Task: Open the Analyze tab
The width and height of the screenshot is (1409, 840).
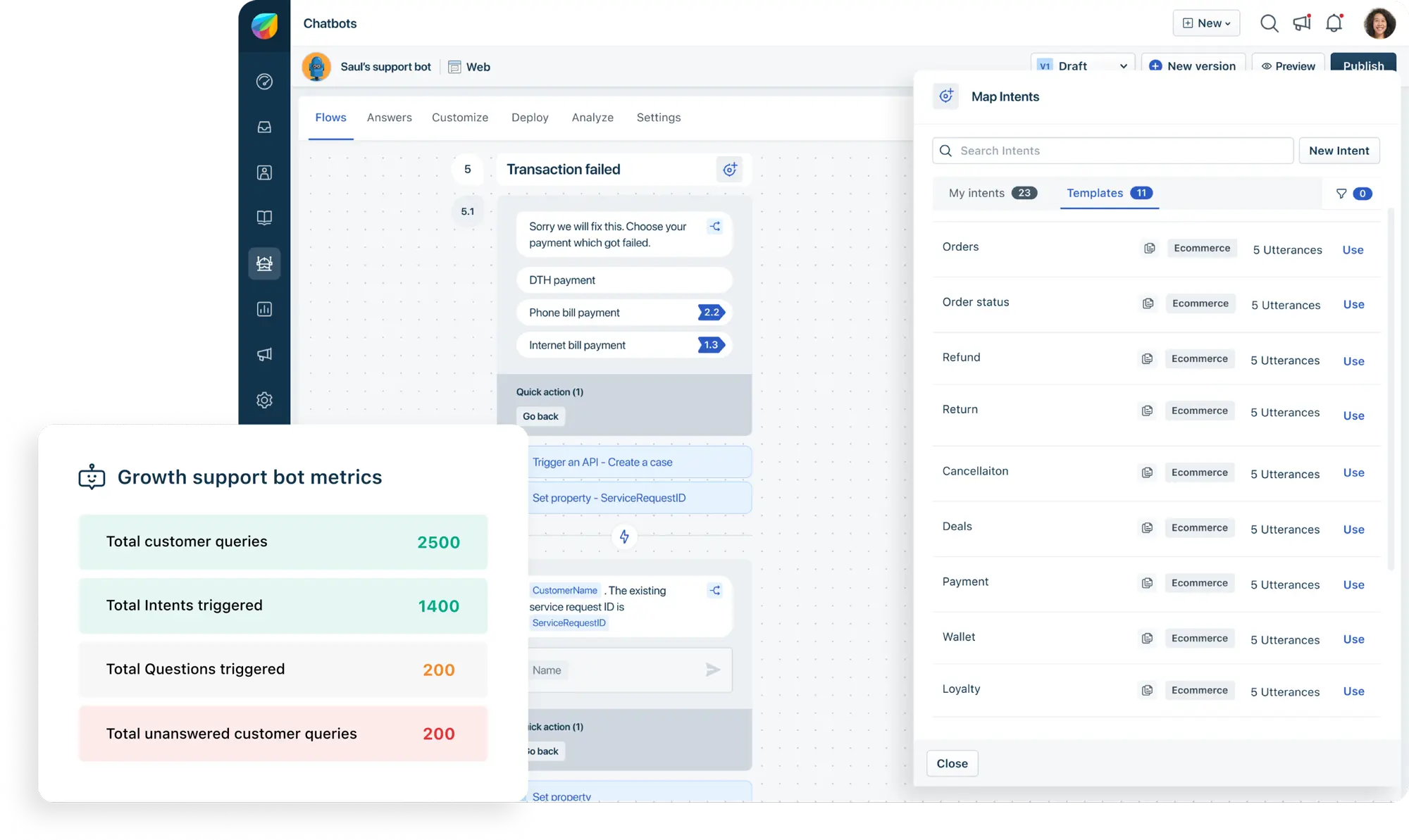Action: (x=592, y=118)
